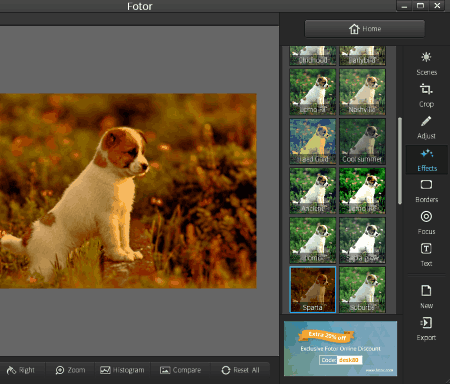
Task: Open the Borders panel
Action: click(x=426, y=191)
